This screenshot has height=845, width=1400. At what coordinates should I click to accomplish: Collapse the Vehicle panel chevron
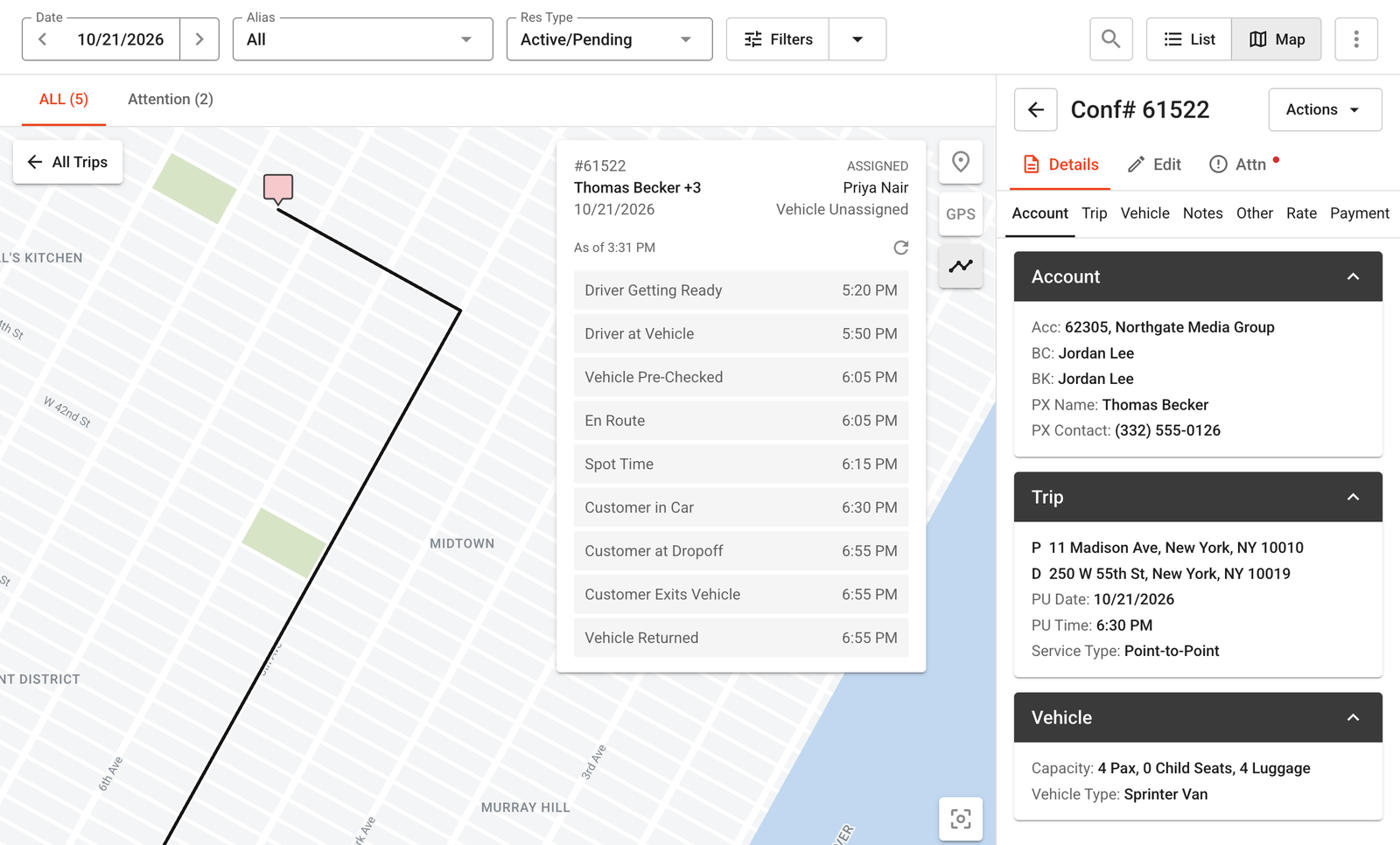[x=1353, y=717]
